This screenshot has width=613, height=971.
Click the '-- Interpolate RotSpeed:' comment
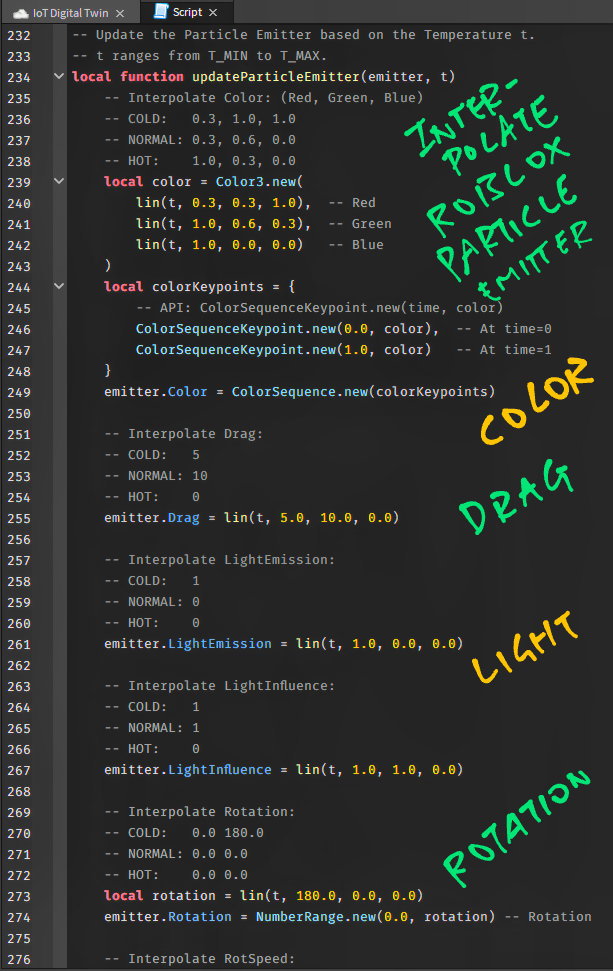(x=200, y=959)
